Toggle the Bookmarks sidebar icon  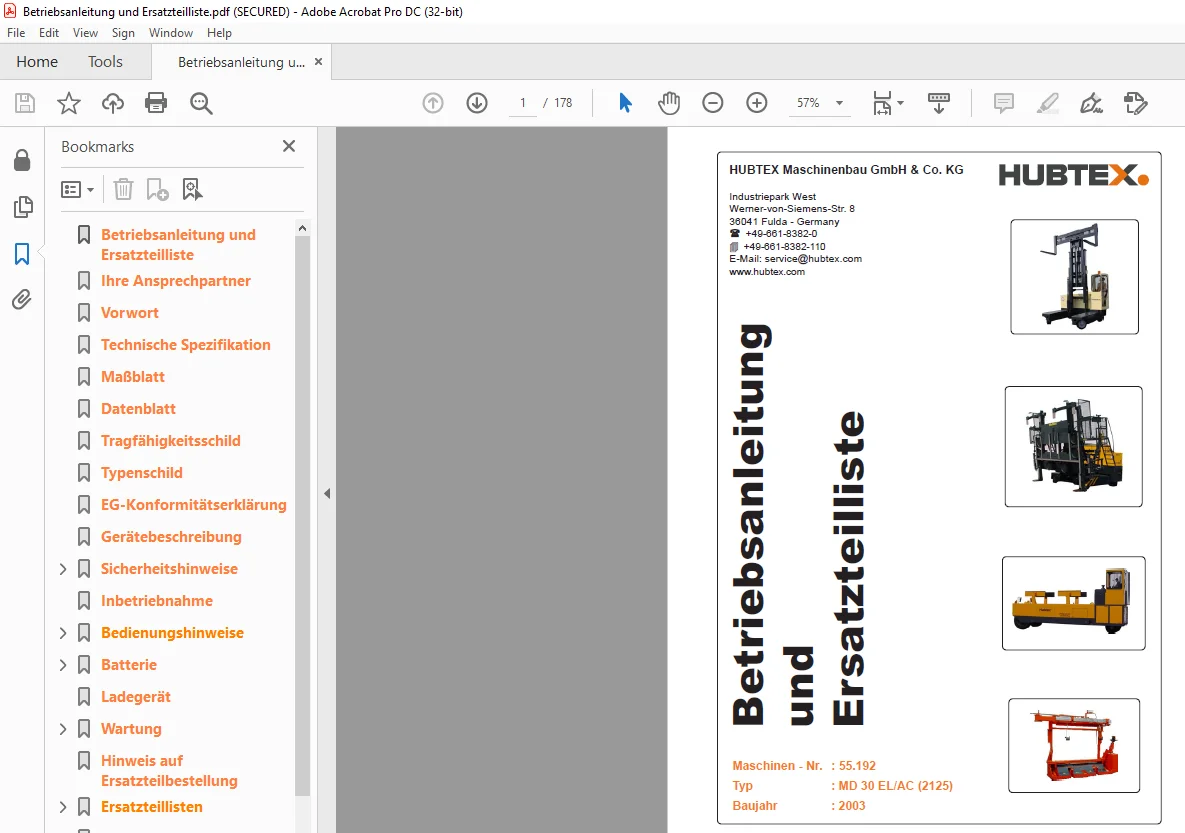point(22,253)
